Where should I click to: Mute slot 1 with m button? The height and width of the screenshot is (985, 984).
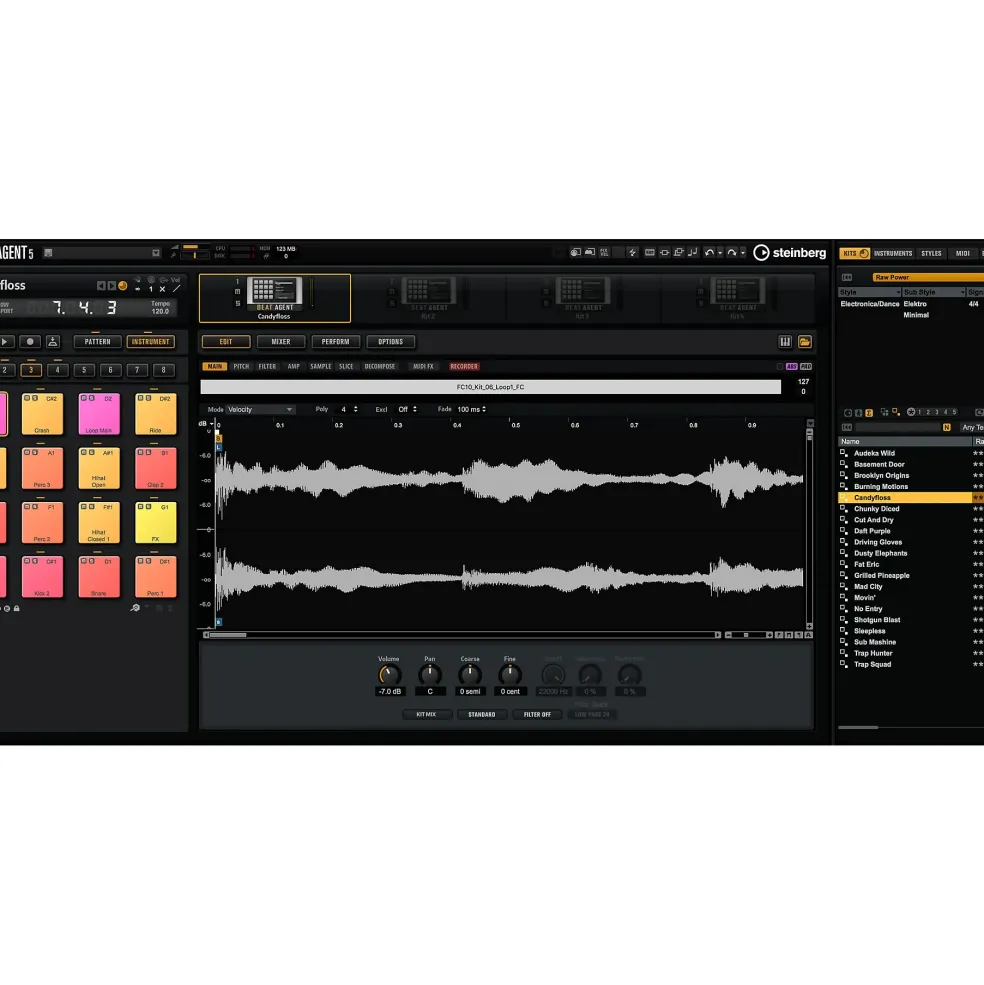(x=238, y=292)
